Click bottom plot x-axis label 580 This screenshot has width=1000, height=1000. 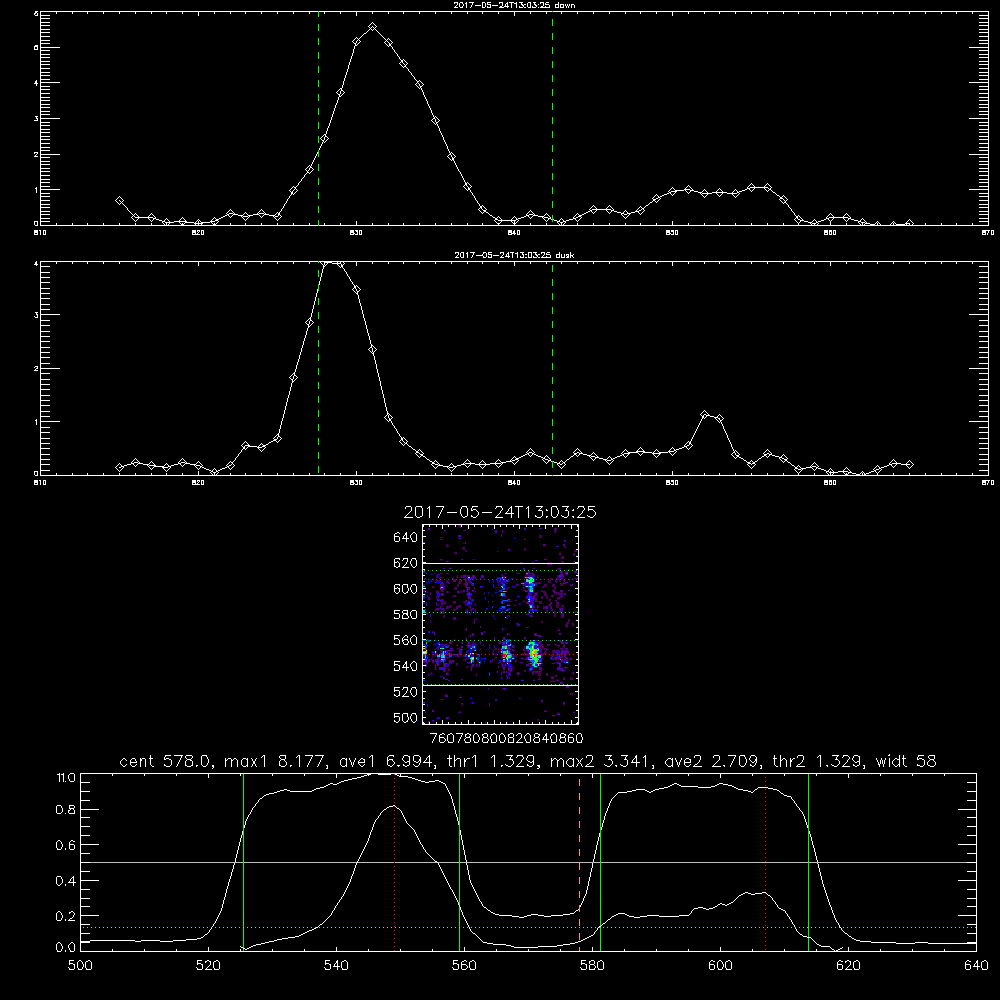[x=592, y=966]
